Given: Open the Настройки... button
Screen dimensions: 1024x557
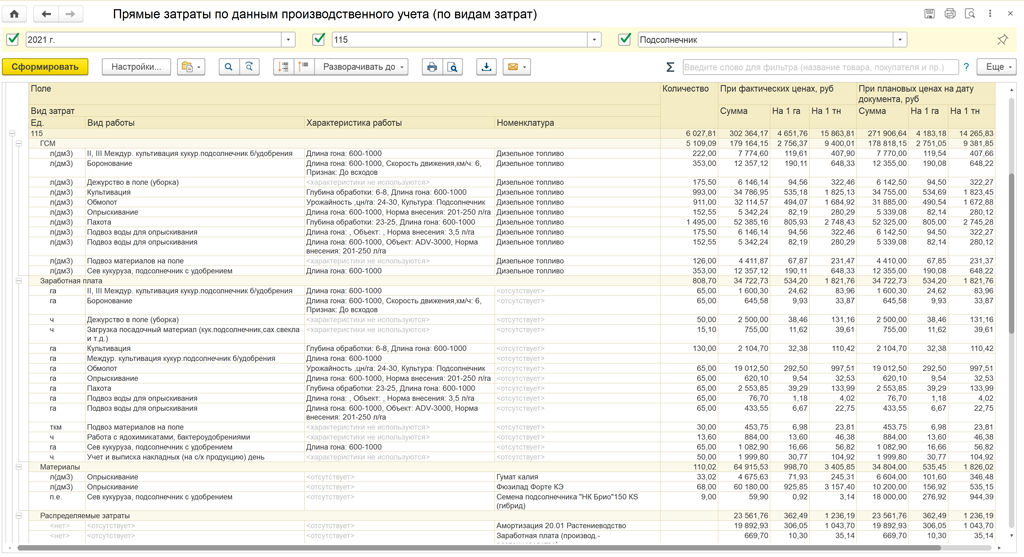Looking at the screenshot, I should (x=136, y=67).
